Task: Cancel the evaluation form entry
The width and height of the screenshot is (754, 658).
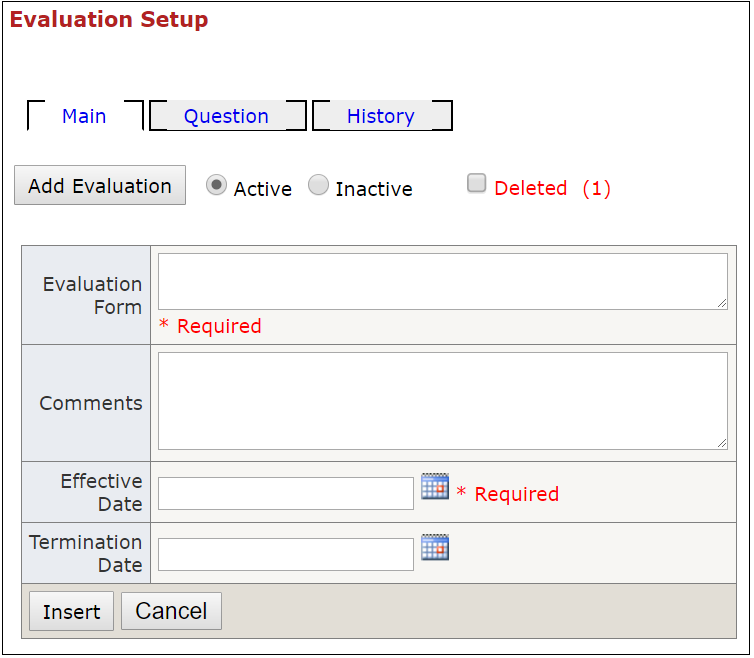Action: [x=171, y=611]
